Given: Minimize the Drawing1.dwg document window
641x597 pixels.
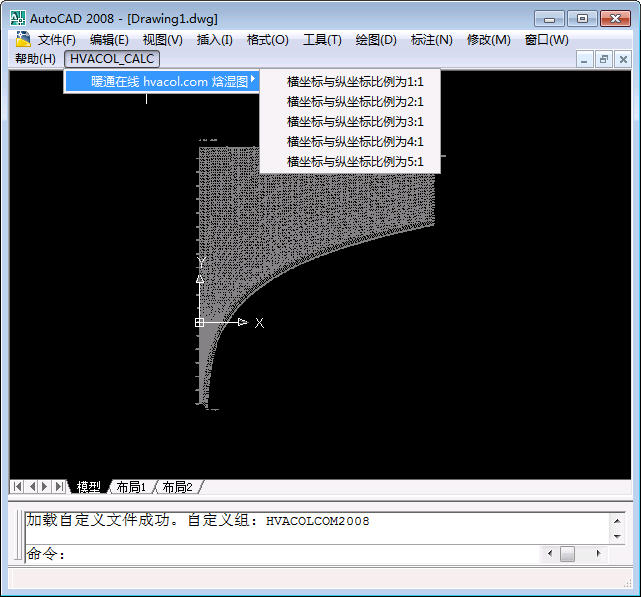Looking at the screenshot, I should click(584, 60).
